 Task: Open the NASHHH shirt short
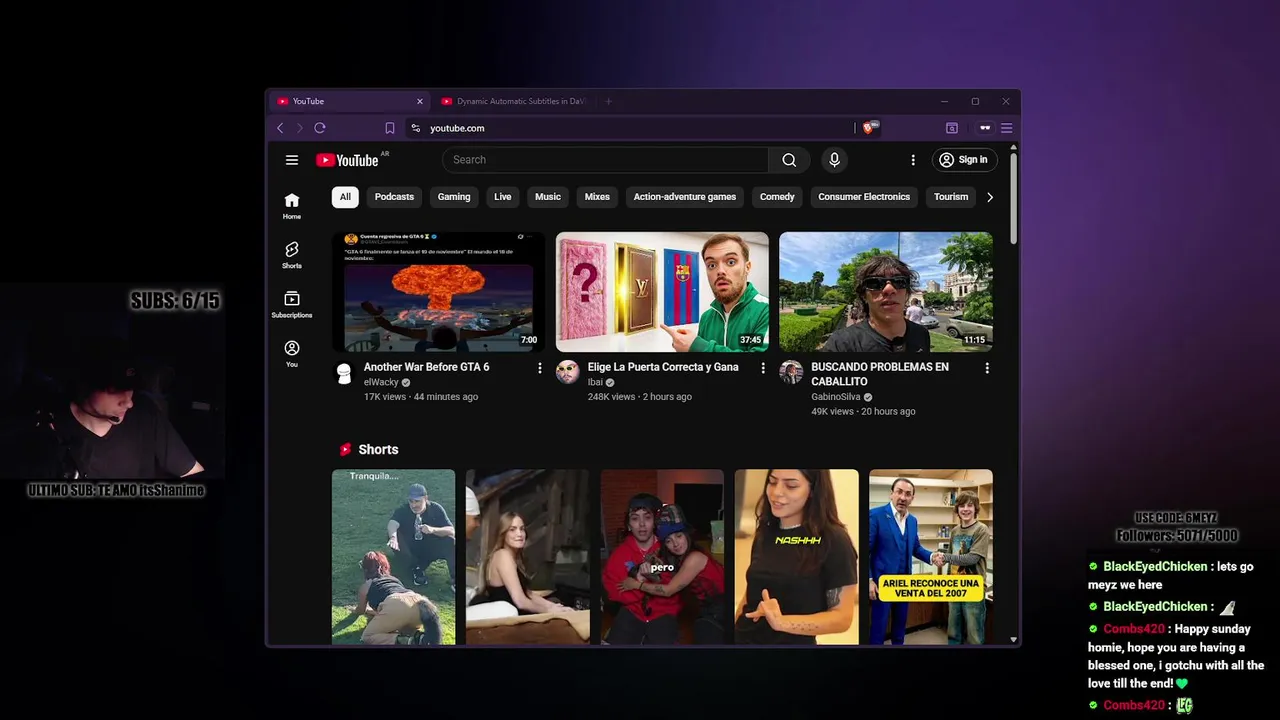pos(796,557)
